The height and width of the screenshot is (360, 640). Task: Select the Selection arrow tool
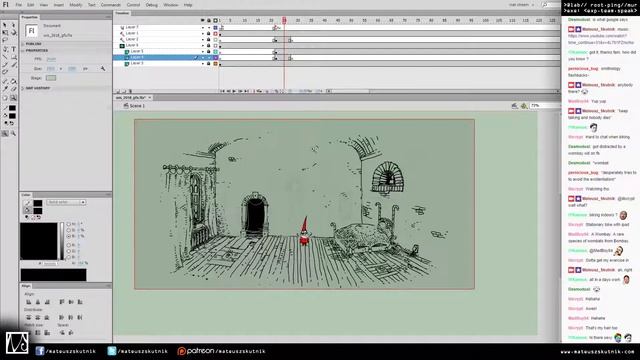tap(5, 25)
